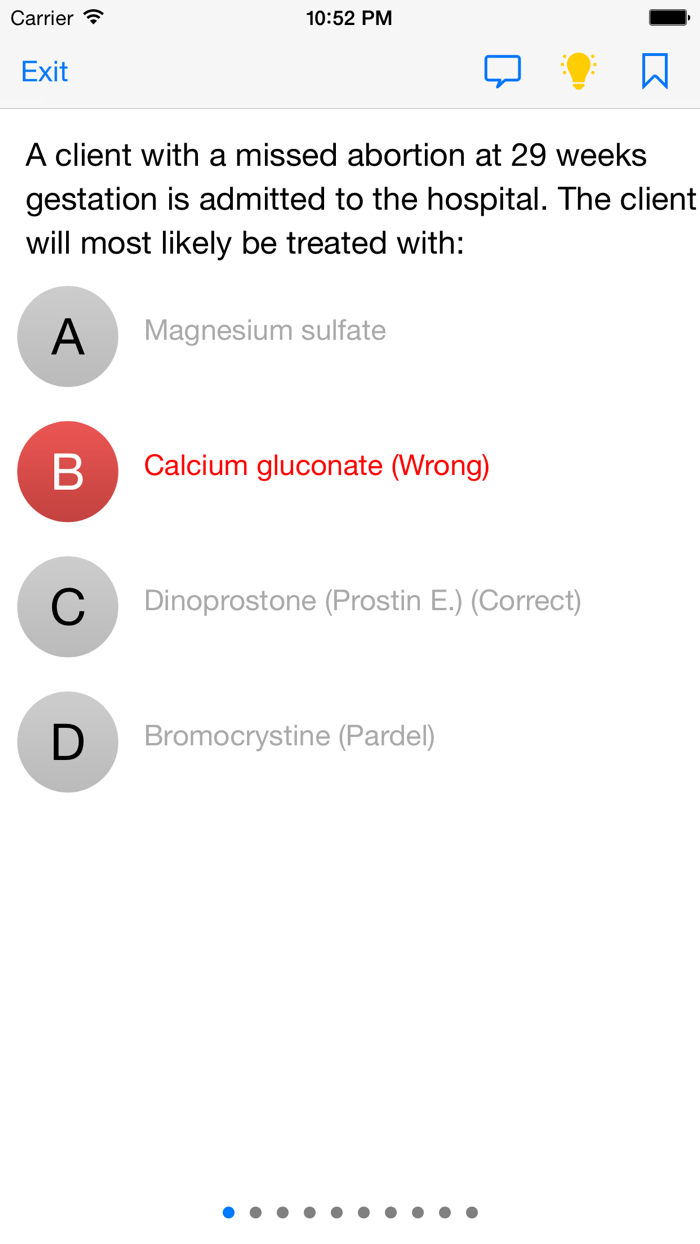Screen dimensions: 700x1244
Task: Open the comment bubble icon in the toolbar
Action: pos(503,70)
